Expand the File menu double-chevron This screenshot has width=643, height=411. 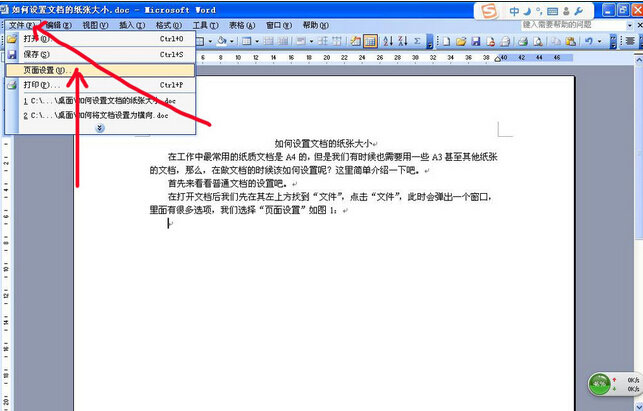pos(100,128)
